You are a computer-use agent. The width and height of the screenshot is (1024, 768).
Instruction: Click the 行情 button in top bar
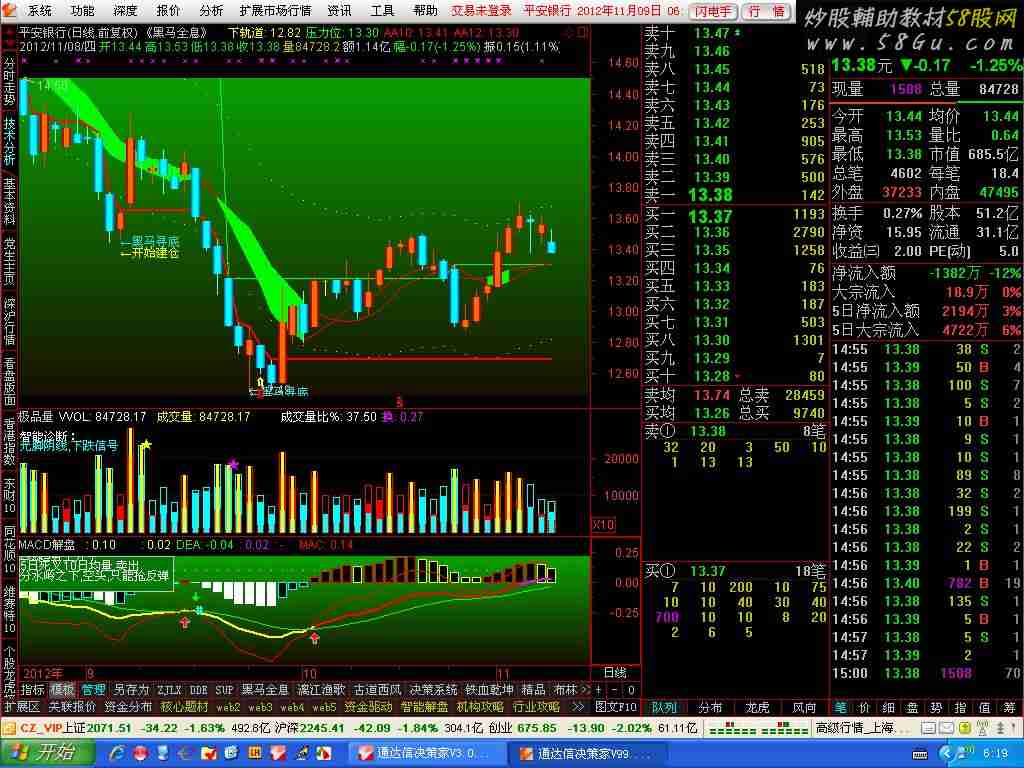[x=767, y=11]
